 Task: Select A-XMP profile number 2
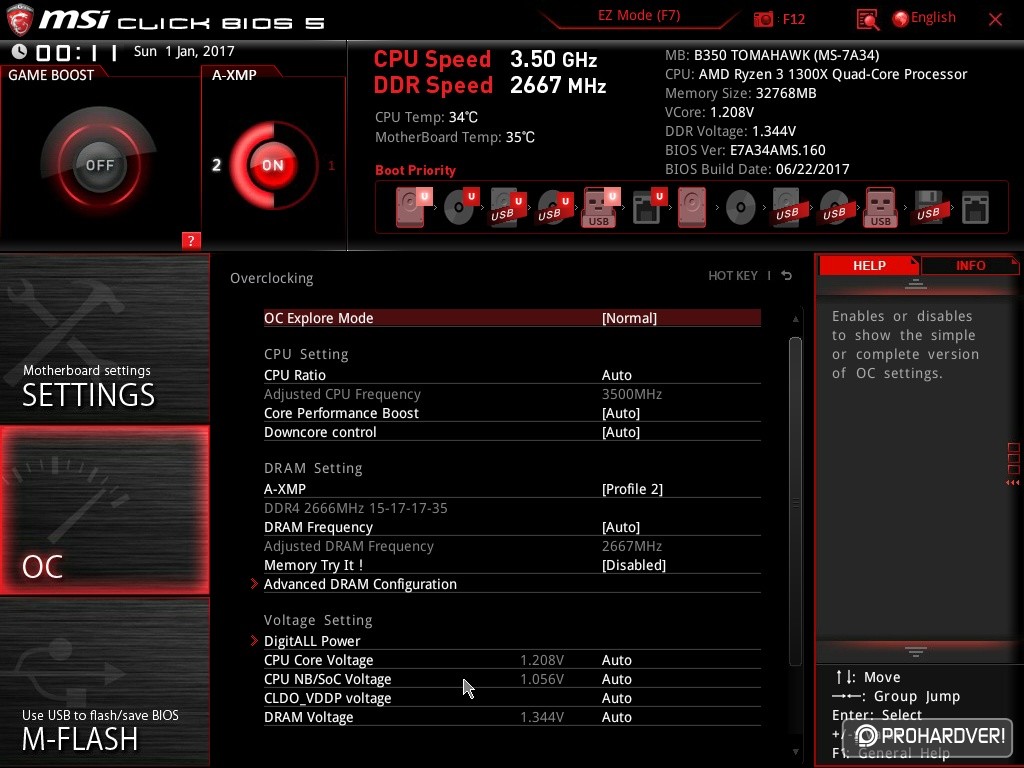tap(217, 165)
